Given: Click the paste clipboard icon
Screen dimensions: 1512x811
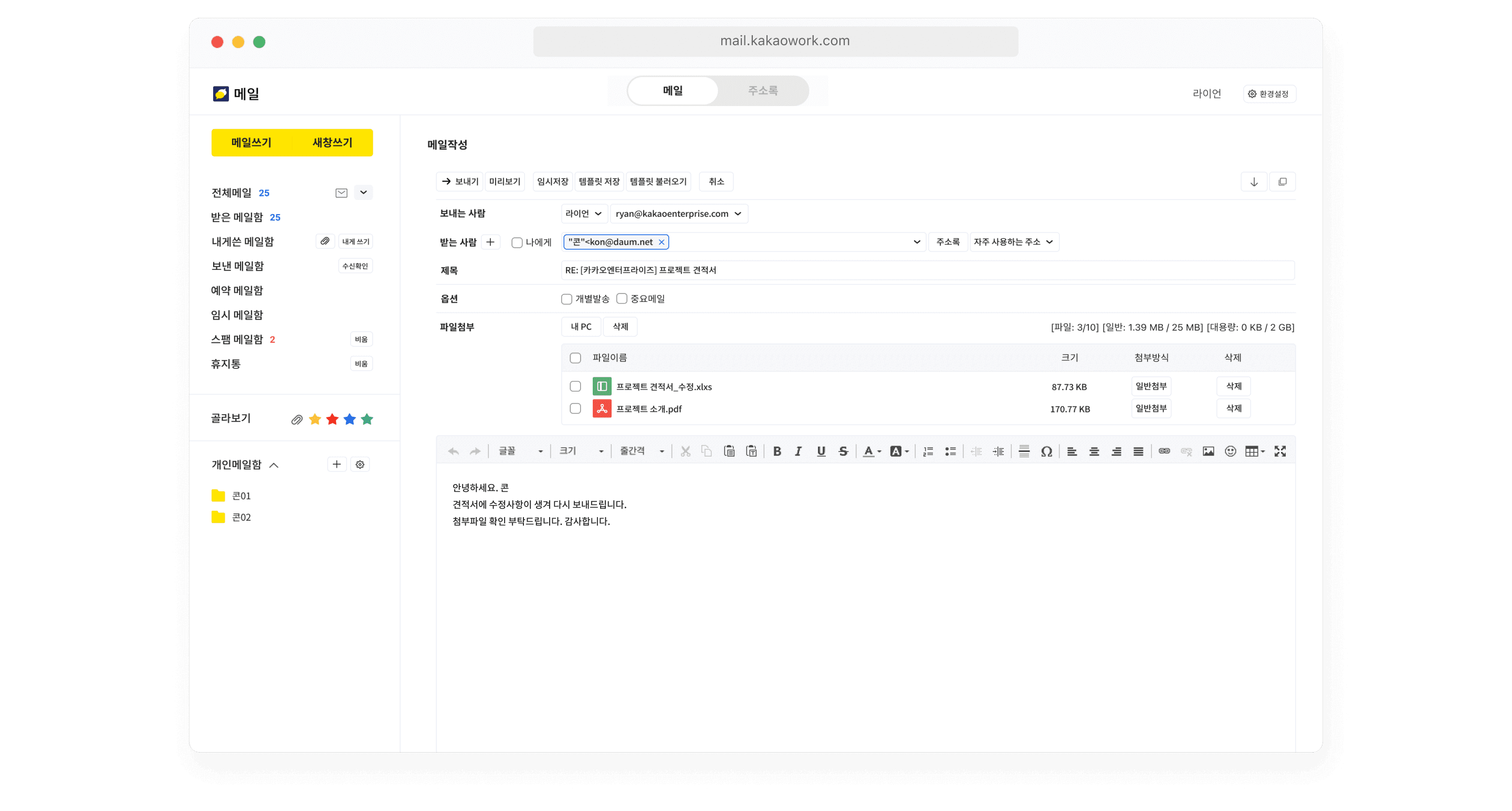Looking at the screenshot, I should click(x=729, y=451).
